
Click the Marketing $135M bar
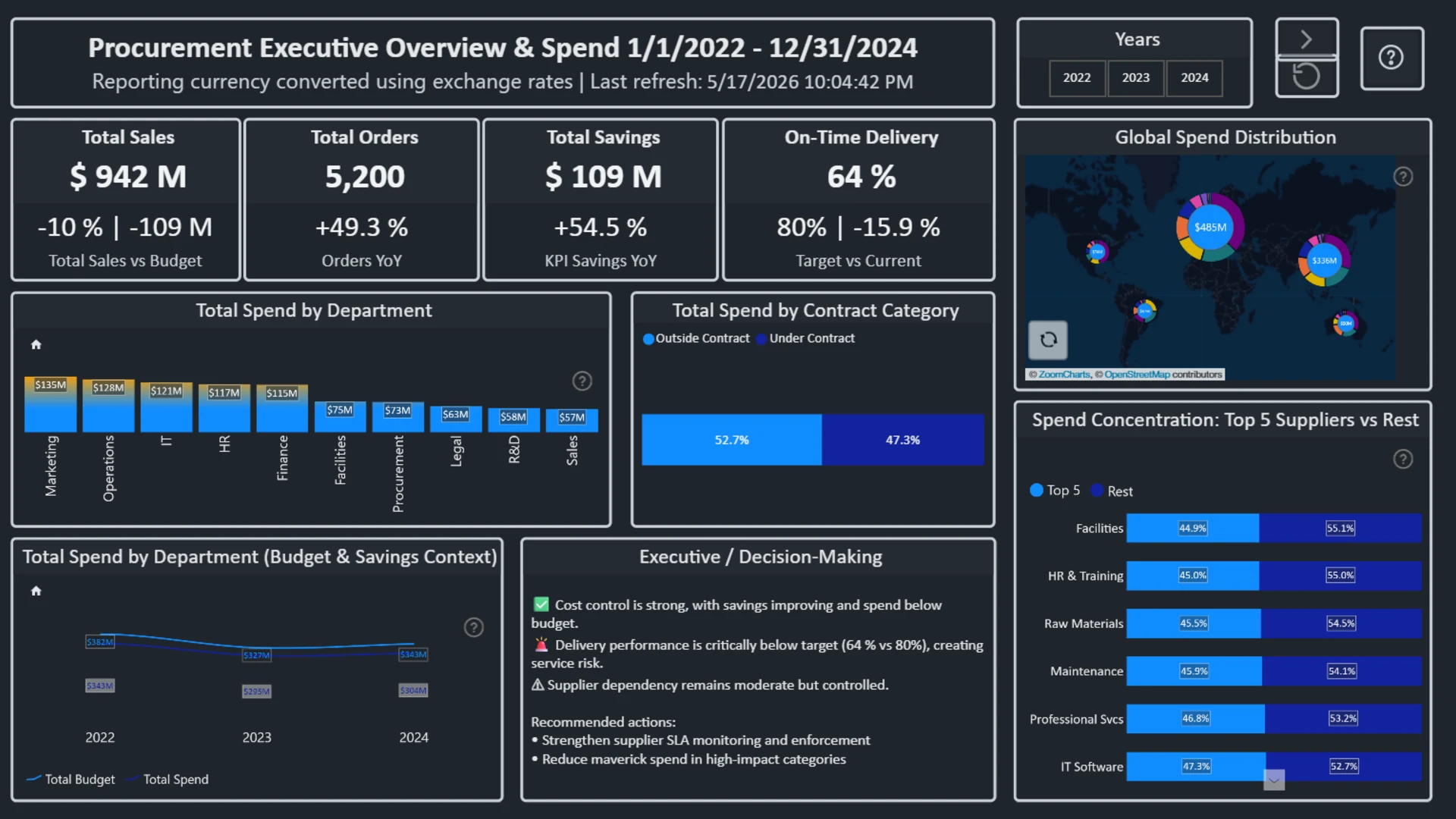(51, 404)
